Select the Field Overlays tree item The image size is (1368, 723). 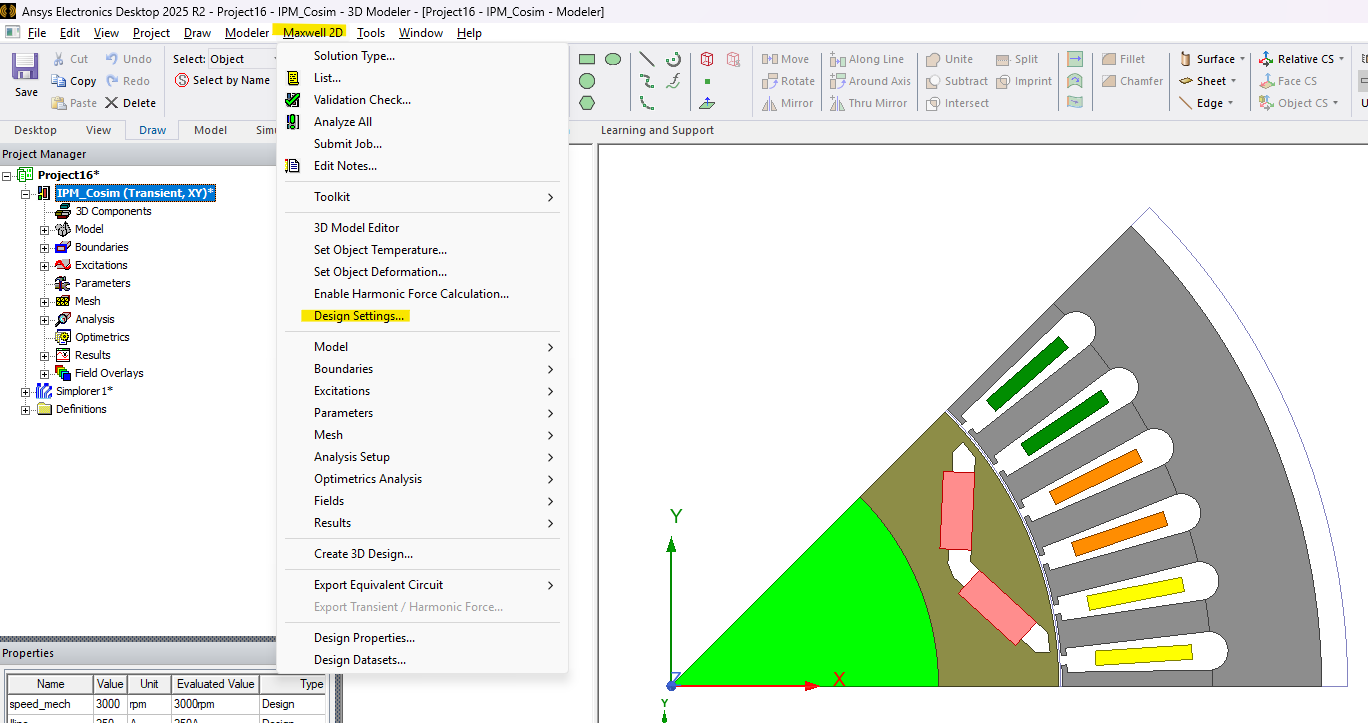(x=109, y=373)
